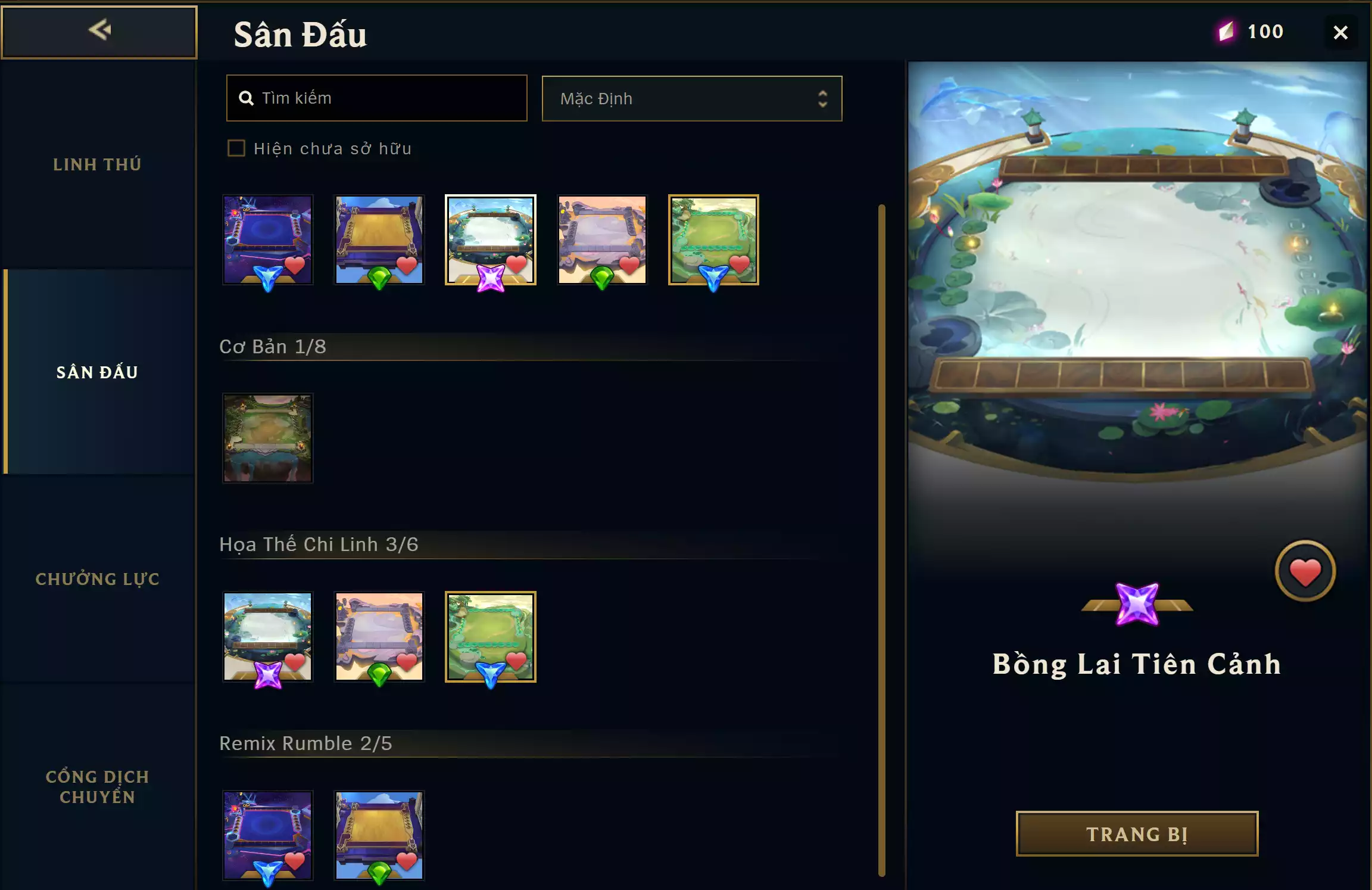This screenshot has width=1372, height=890.
Task: Select Bồng Lai arena under Họa Thế Chi Linh
Action: pyautogui.click(x=268, y=637)
